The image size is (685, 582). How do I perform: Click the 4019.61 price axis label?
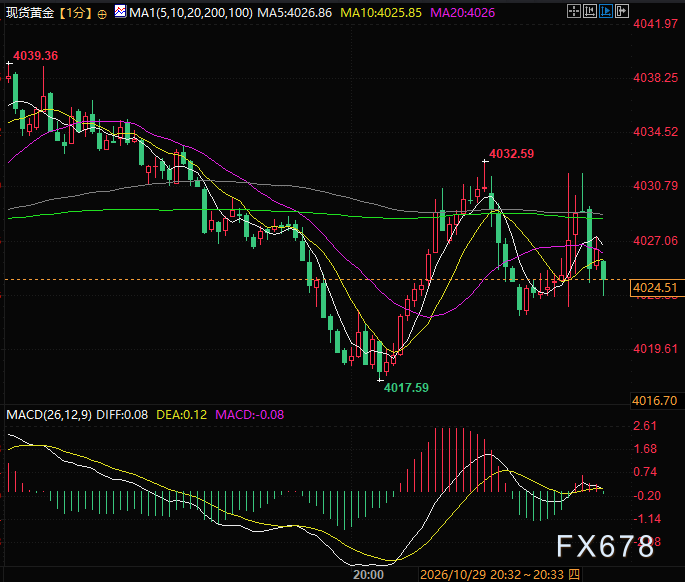(656, 349)
